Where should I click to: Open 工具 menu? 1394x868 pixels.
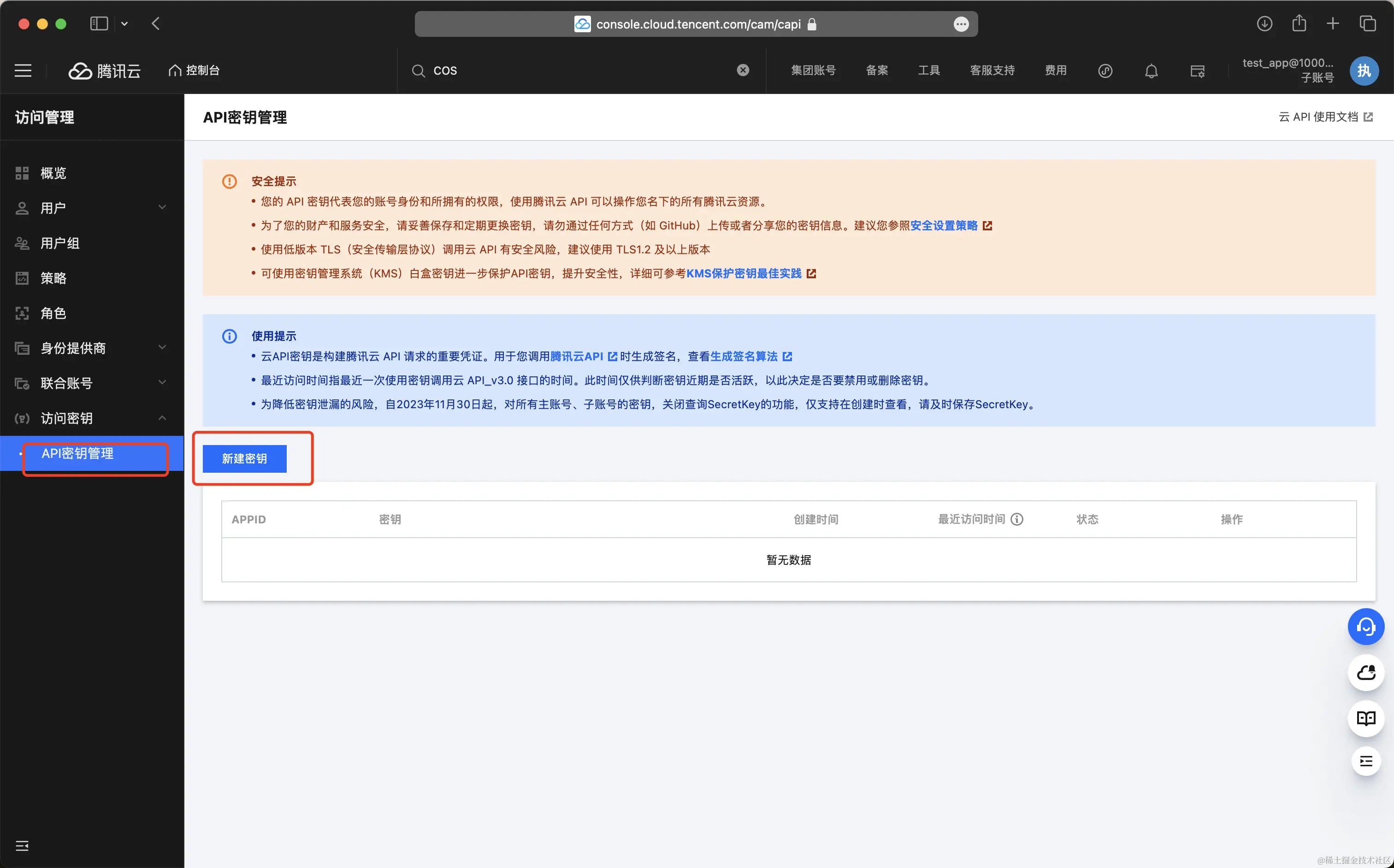tap(929, 70)
